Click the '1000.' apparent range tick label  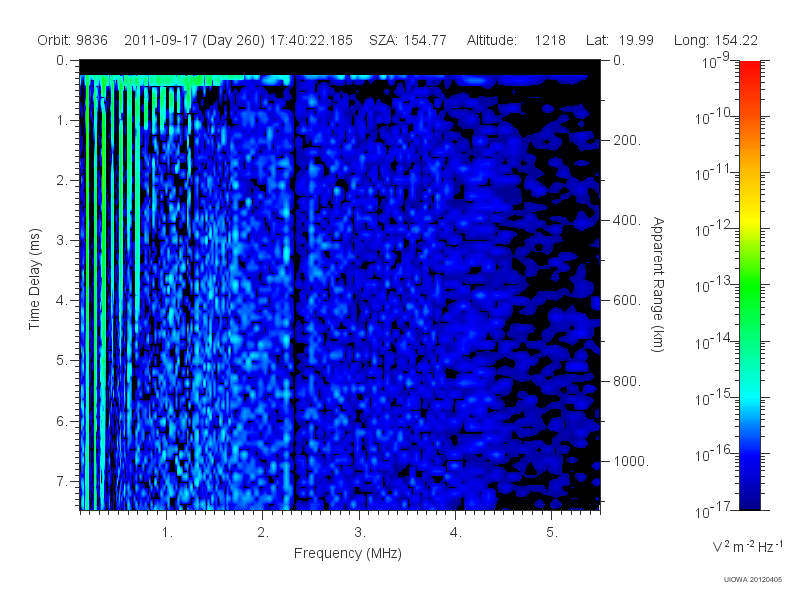pos(631,461)
